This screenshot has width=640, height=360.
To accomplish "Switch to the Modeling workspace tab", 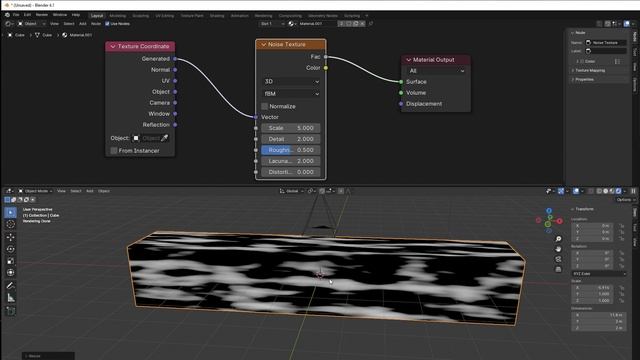I will click(118, 16).
